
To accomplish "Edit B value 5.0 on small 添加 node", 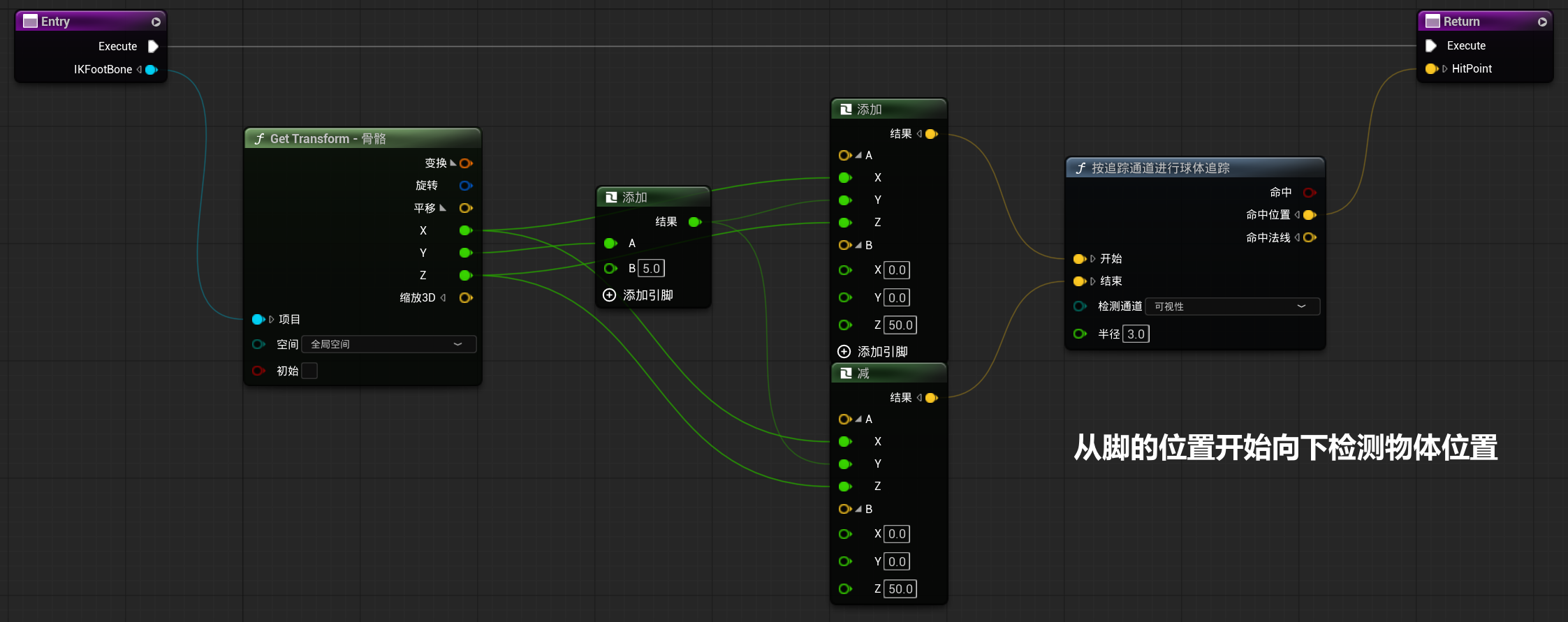I will click(x=652, y=269).
